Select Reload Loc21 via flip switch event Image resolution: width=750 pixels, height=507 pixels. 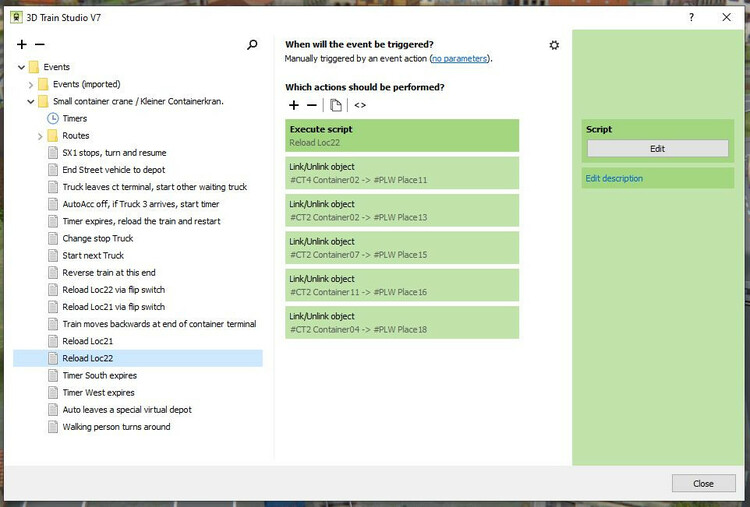point(113,307)
